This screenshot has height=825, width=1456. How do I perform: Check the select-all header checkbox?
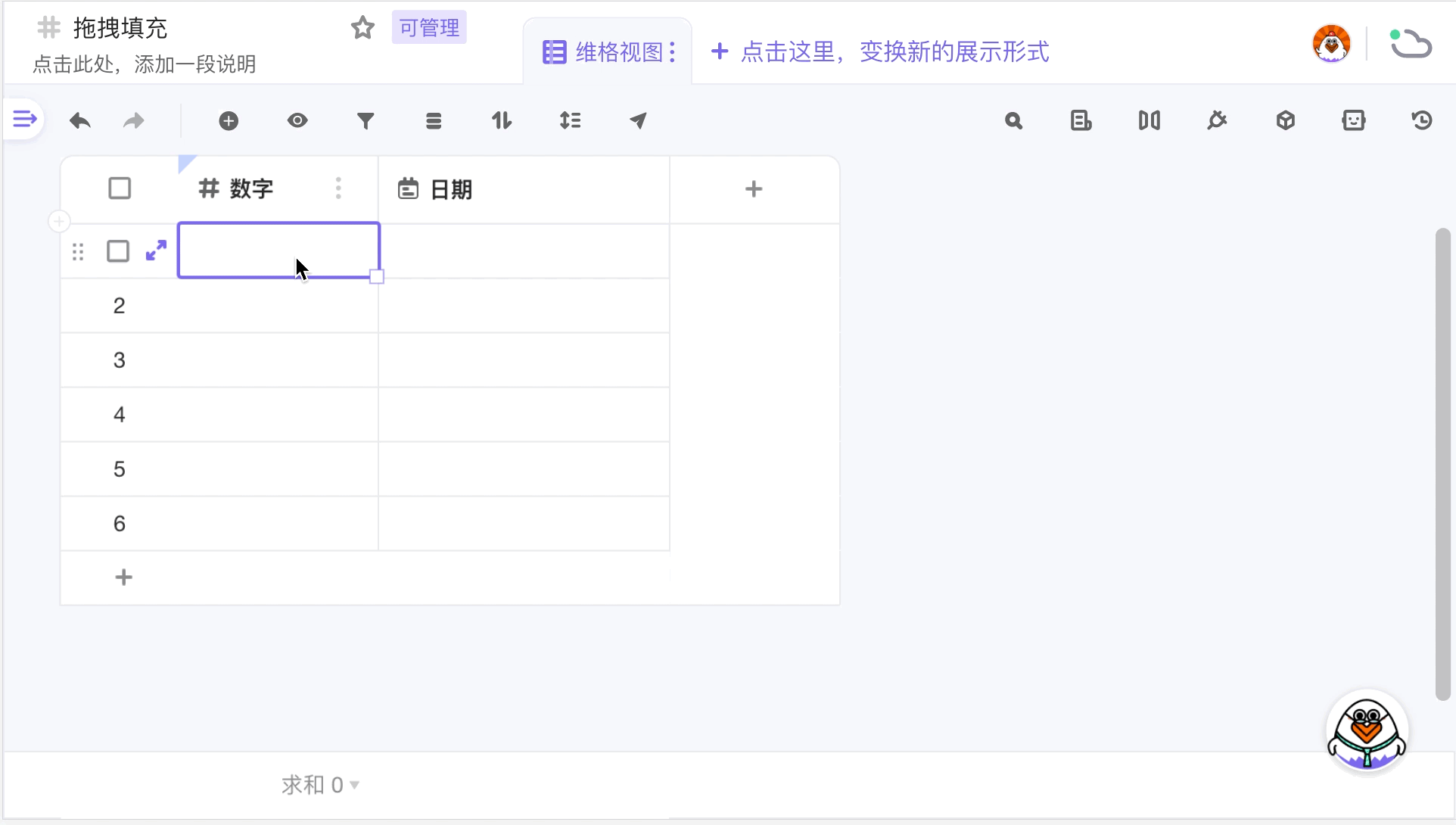coord(120,188)
